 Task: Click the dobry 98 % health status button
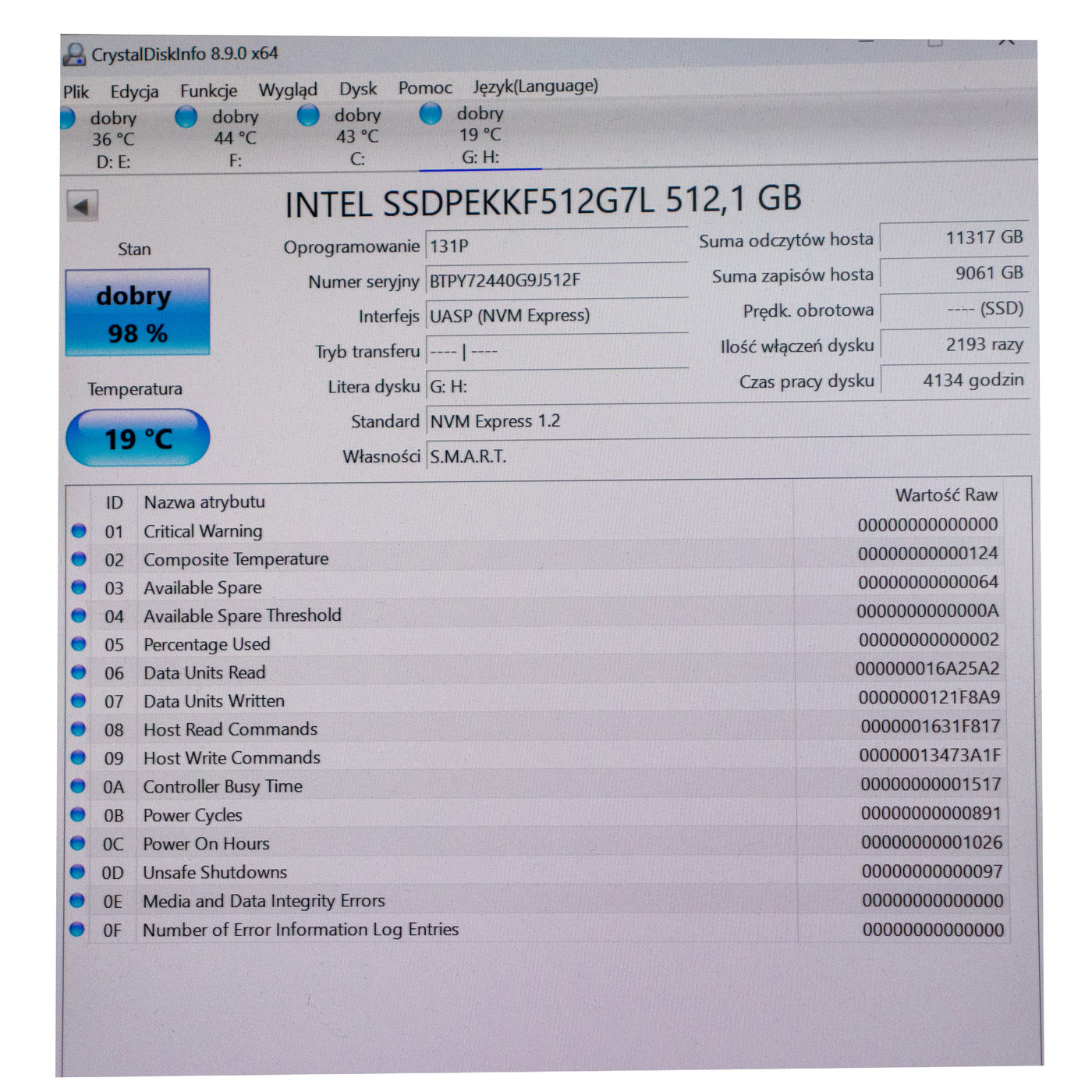(x=137, y=313)
